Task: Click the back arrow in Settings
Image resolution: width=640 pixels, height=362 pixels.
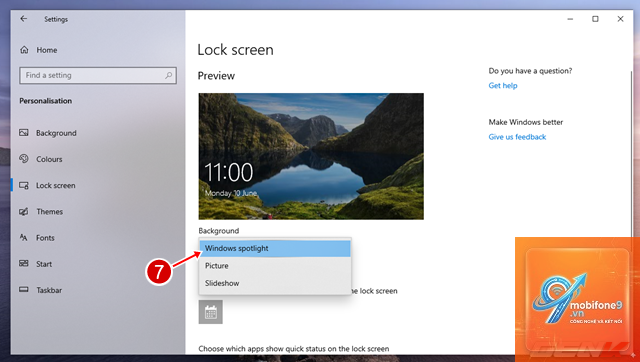Action: [x=24, y=19]
